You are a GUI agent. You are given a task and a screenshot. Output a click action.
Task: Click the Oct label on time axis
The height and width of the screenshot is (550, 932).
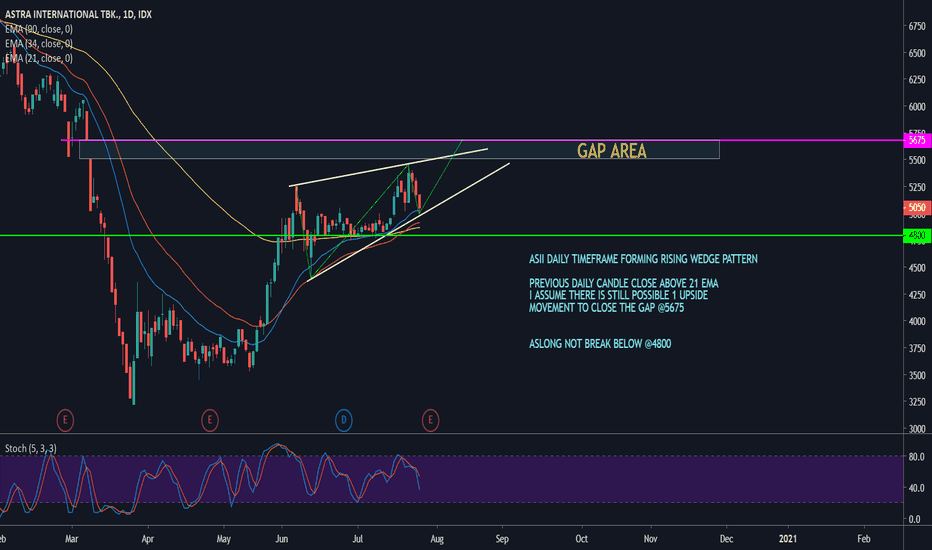(581, 539)
